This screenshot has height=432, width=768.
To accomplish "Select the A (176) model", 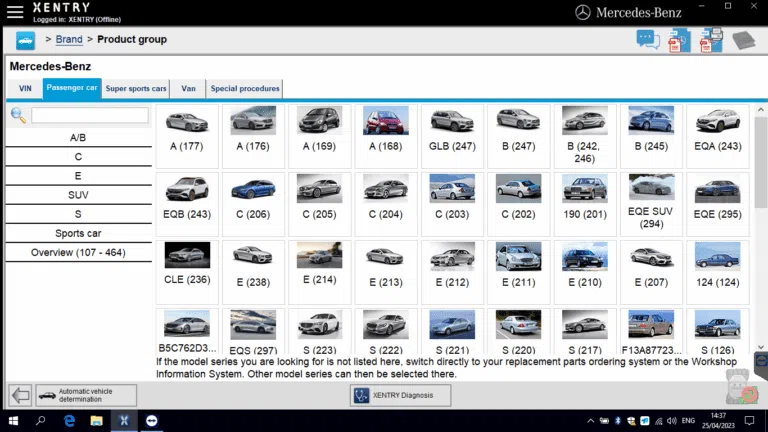I will 253,136.
